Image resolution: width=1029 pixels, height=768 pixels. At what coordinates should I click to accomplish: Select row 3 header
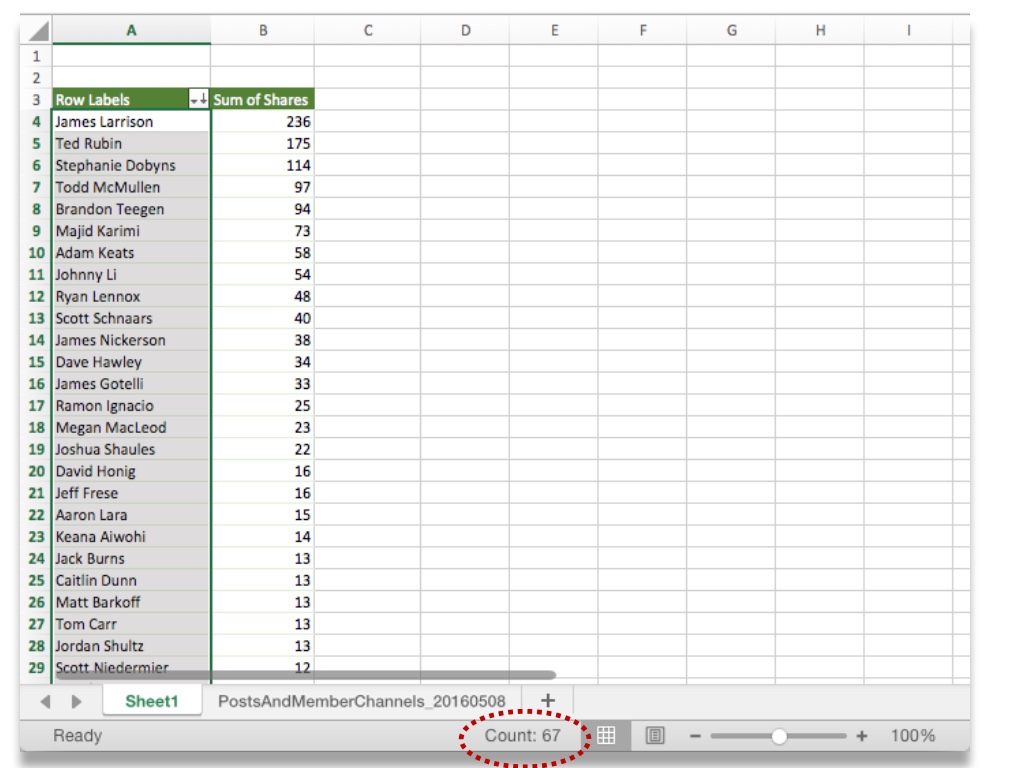[36, 99]
